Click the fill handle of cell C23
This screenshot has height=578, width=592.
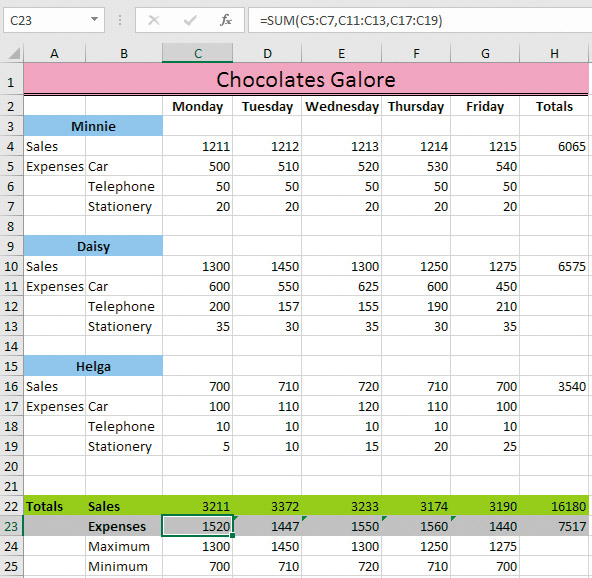[232, 535]
